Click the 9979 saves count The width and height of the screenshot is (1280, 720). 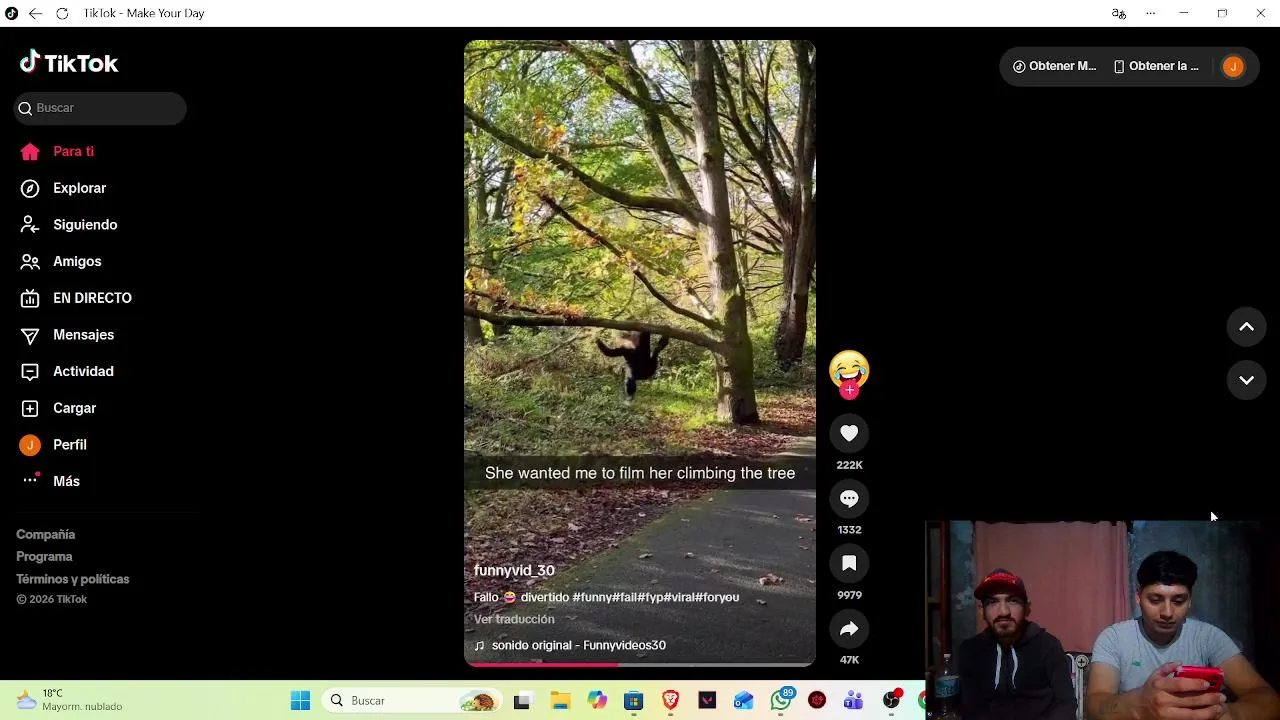849,595
